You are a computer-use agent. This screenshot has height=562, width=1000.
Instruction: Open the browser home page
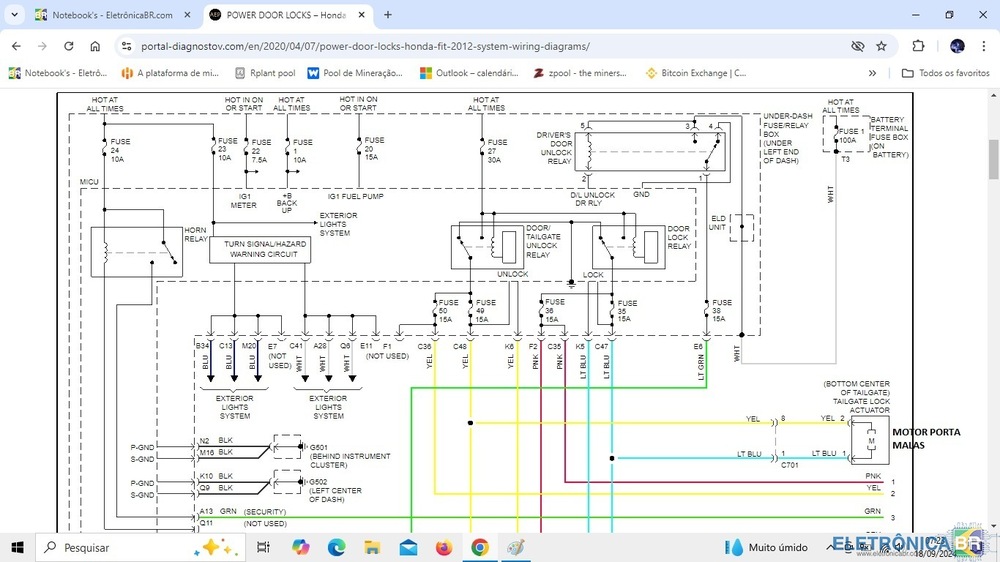(95, 46)
